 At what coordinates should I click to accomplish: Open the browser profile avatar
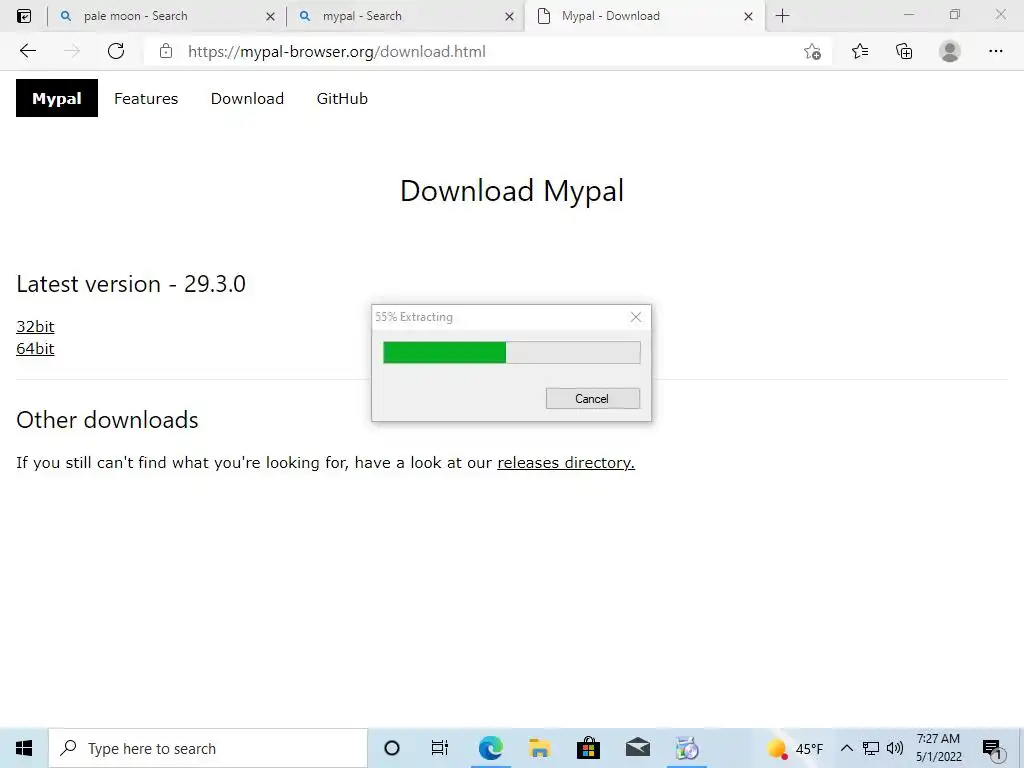pyautogui.click(x=950, y=51)
